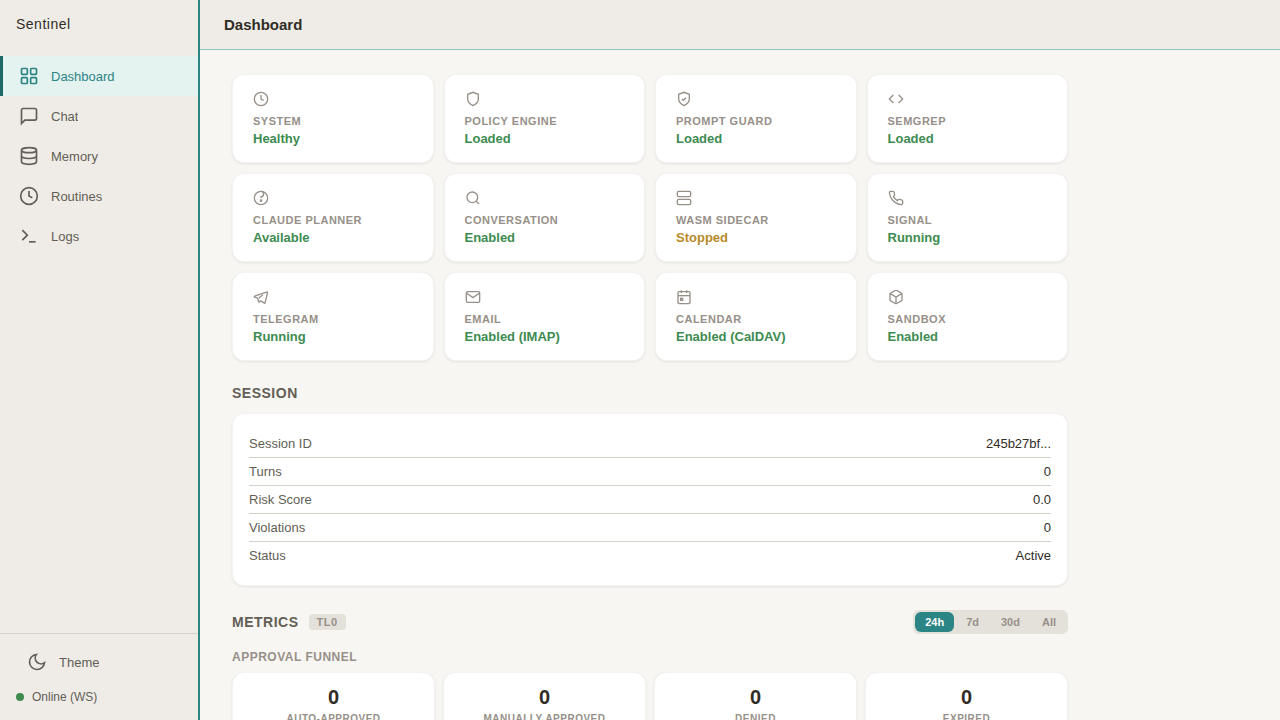Click the truncated Session ID value
This screenshot has width=1280, height=720.
tap(1018, 443)
